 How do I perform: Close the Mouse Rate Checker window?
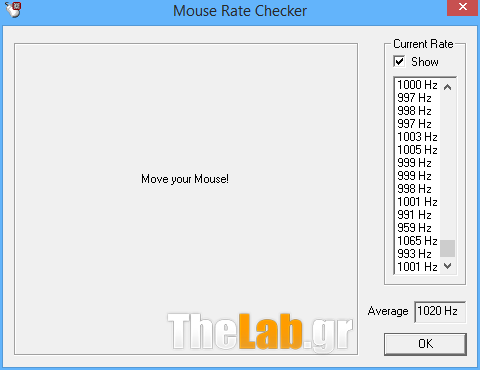coord(463,7)
